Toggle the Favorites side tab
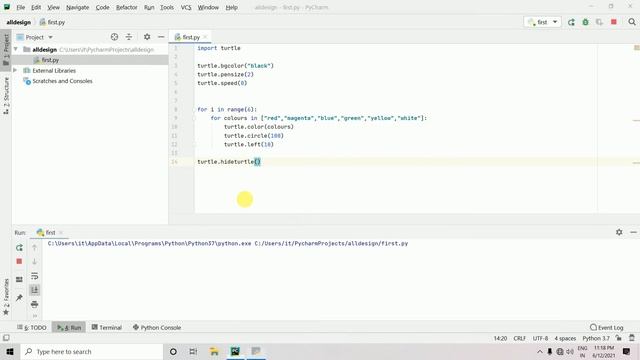640x360 pixels. click(6, 297)
